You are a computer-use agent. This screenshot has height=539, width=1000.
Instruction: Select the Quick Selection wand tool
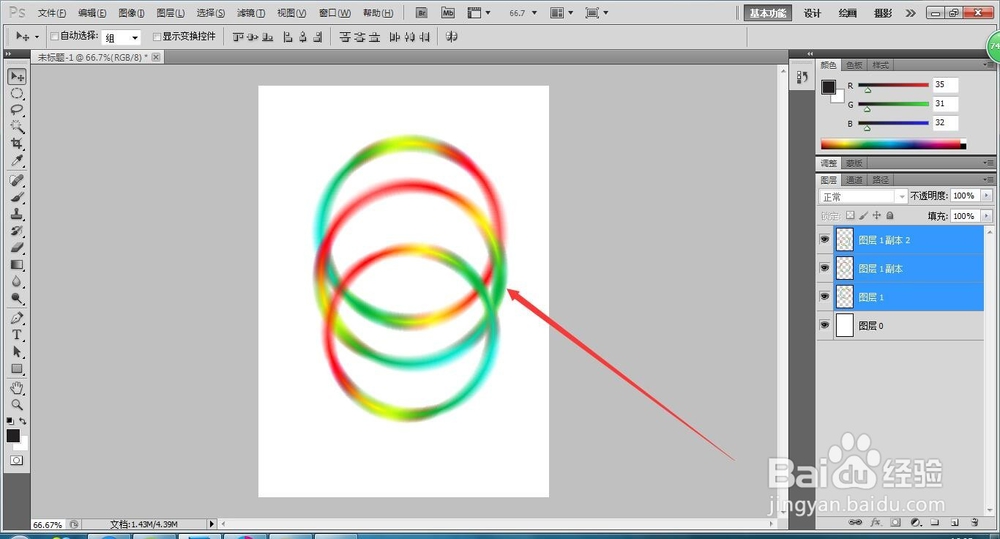point(17,126)
